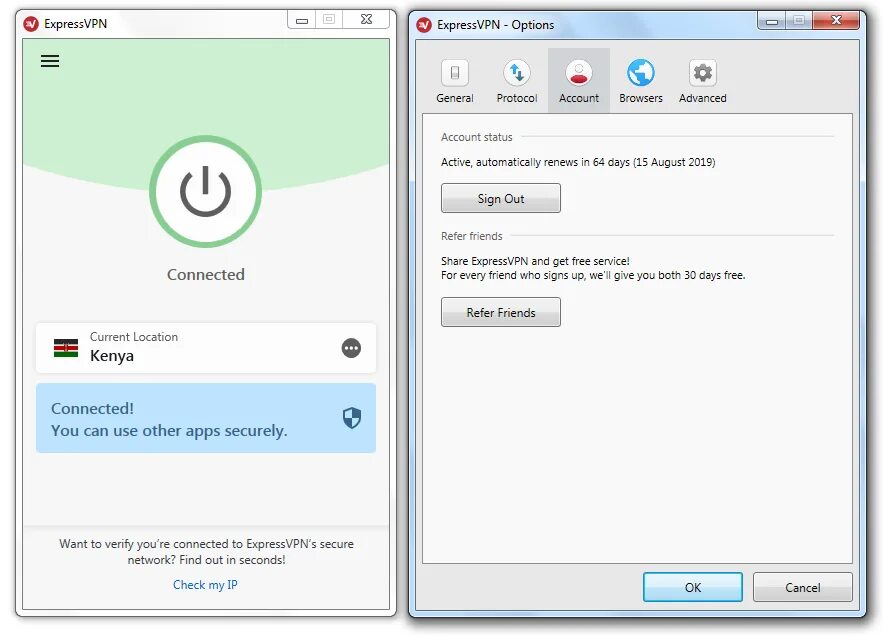Viewport: 883px width, 636px height.
Task: Click the 'Current Location' label
Action: tap(134, 337)
